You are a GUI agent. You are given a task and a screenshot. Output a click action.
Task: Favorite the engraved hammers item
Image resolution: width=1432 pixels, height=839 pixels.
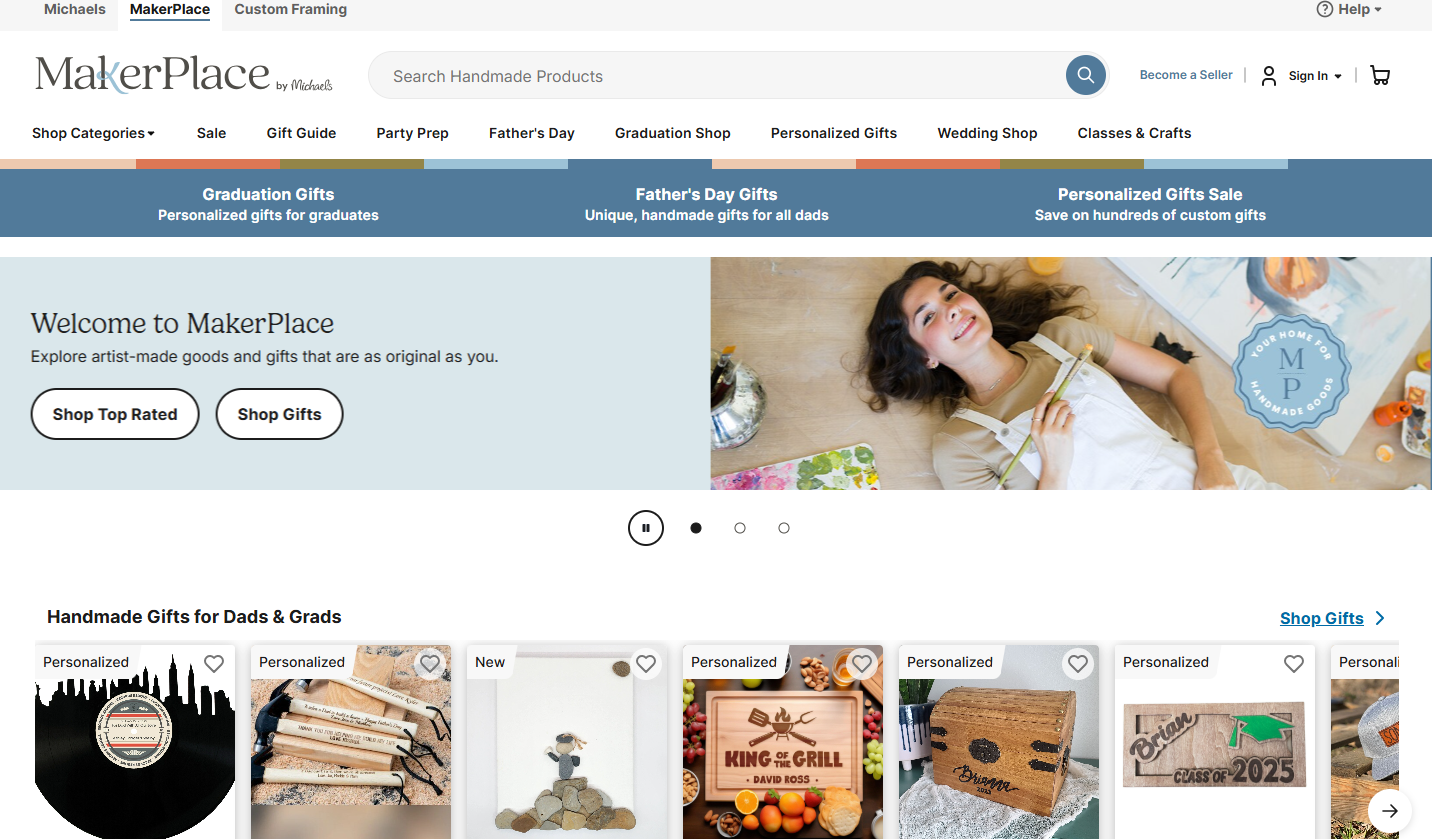coord(430,664)
